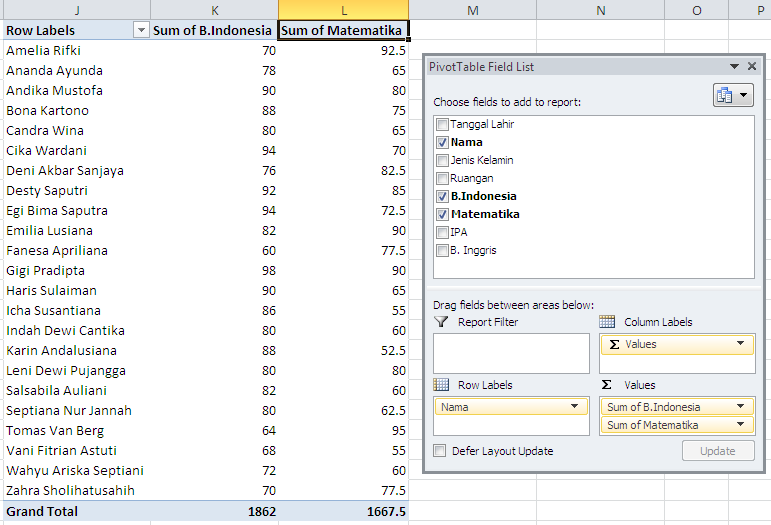Select column N header
The height and width of the screenshot is (525, 771).
coord(600,10)
